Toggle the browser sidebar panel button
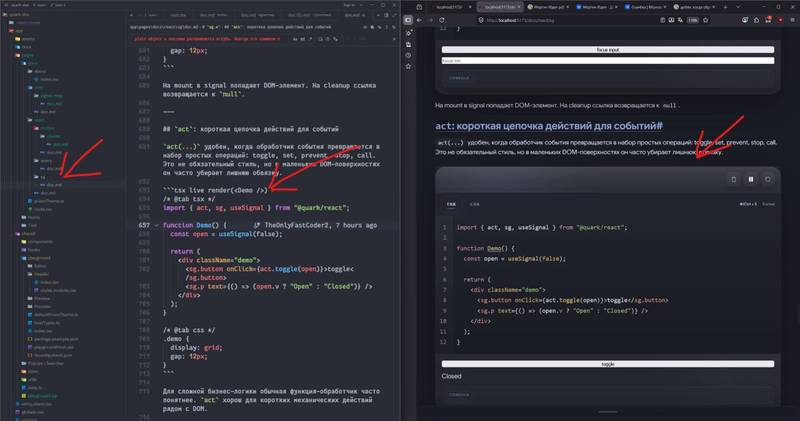The height and width of the screenshot is (421, 800). 408,20
